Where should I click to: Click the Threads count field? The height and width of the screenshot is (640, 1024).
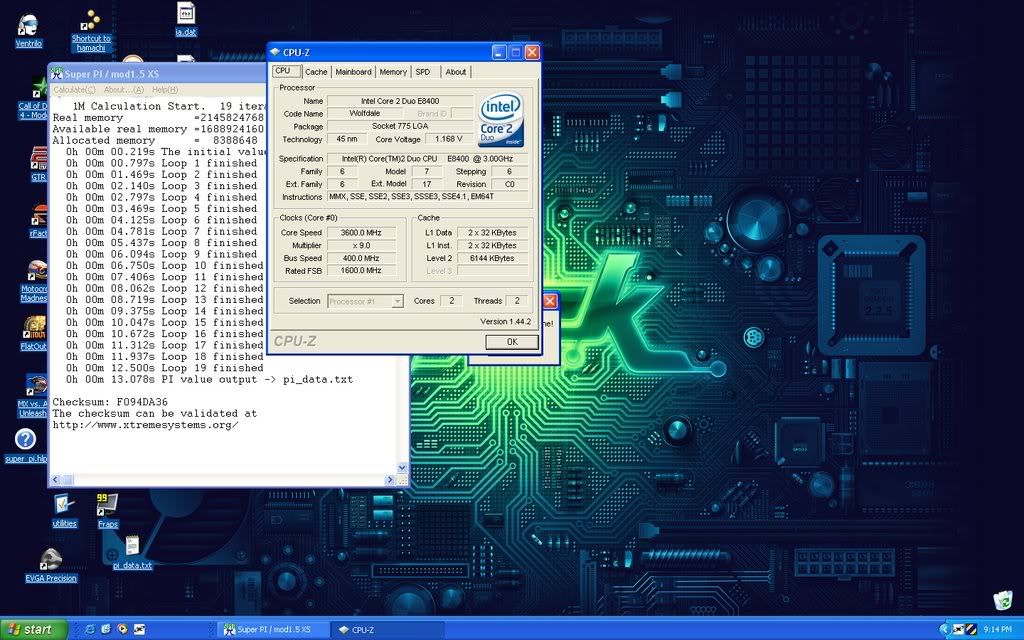(517, 301)
